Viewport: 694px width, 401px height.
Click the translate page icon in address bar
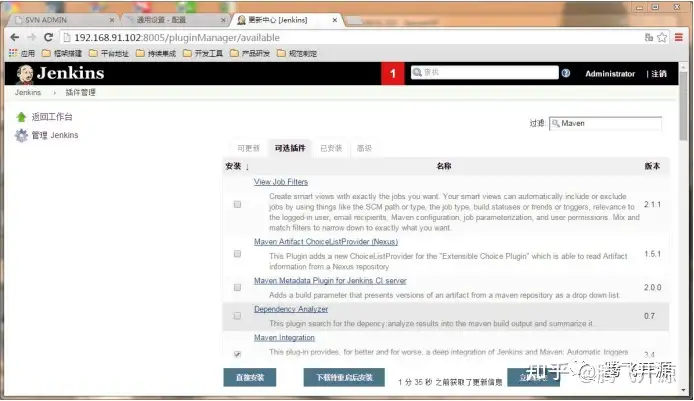coord(649,38)
